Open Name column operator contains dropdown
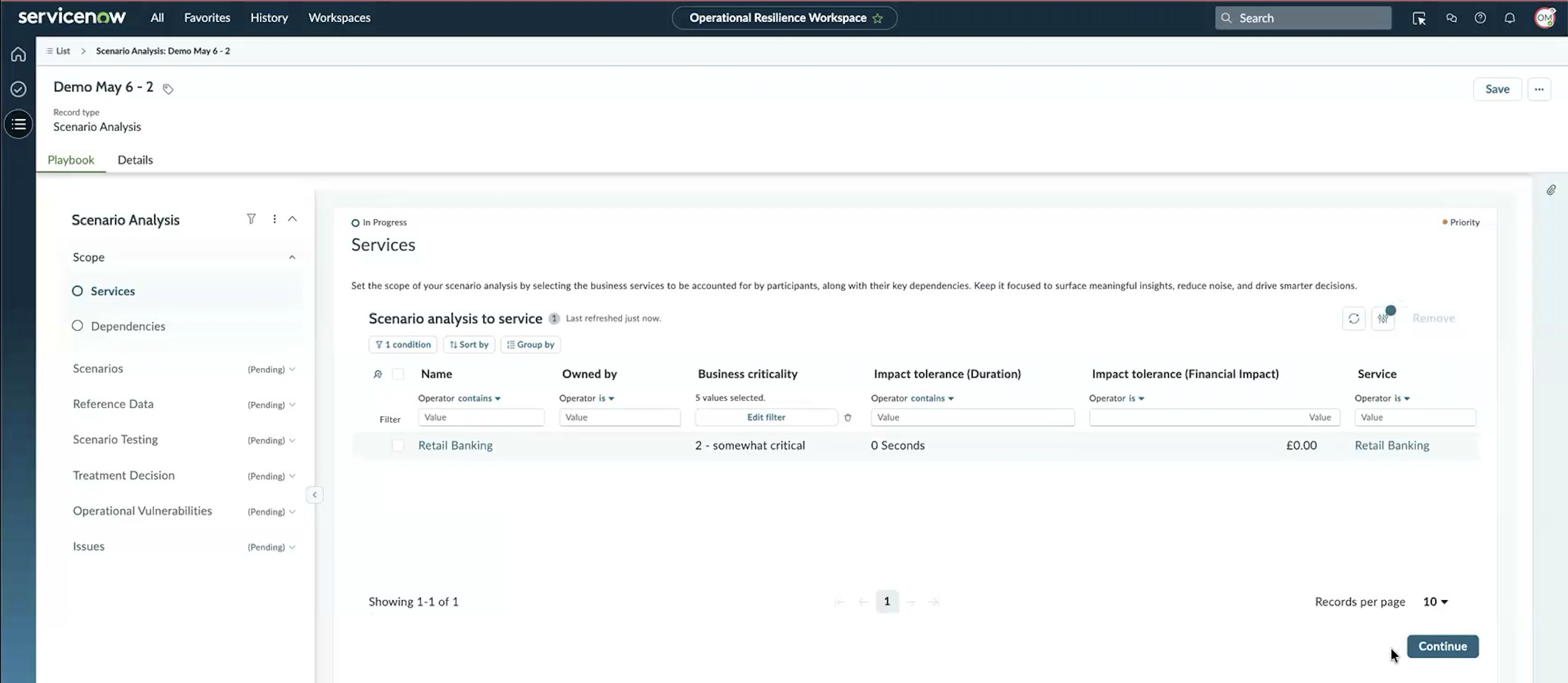 point(479,398)
